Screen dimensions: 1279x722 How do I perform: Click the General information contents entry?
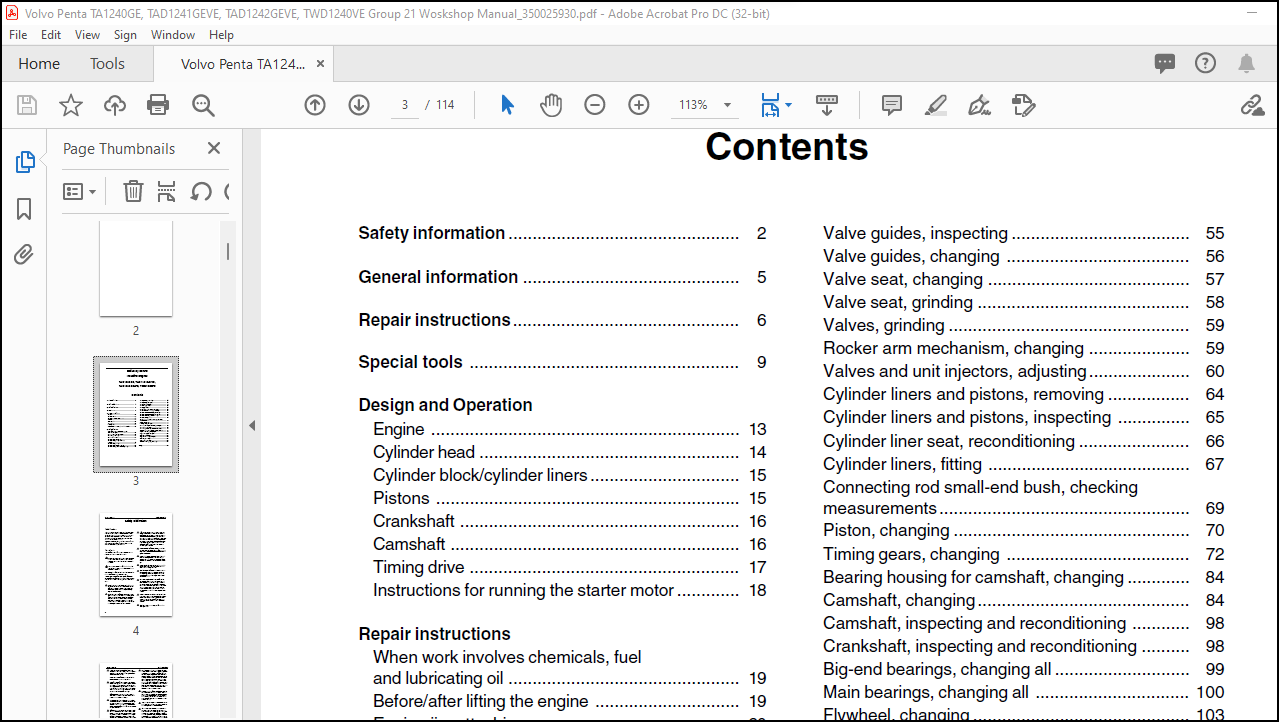[x=562, y=277]
